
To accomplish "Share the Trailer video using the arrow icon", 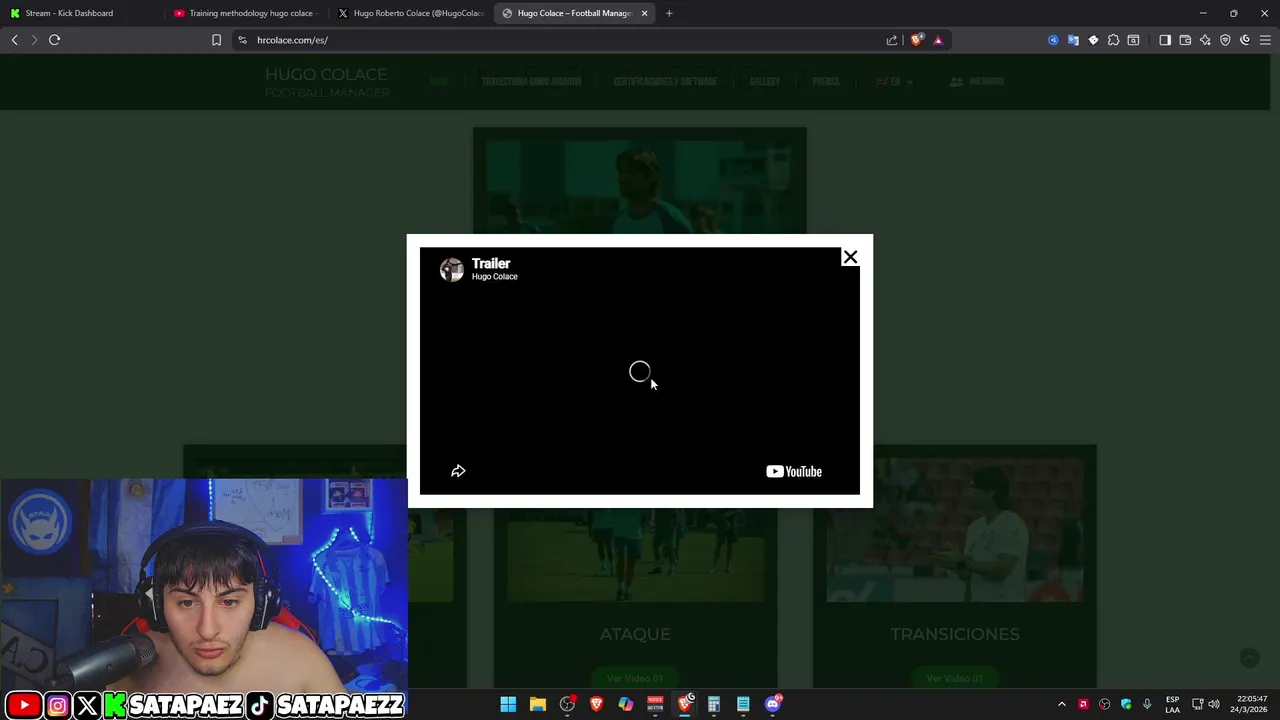I will point(458,471).
